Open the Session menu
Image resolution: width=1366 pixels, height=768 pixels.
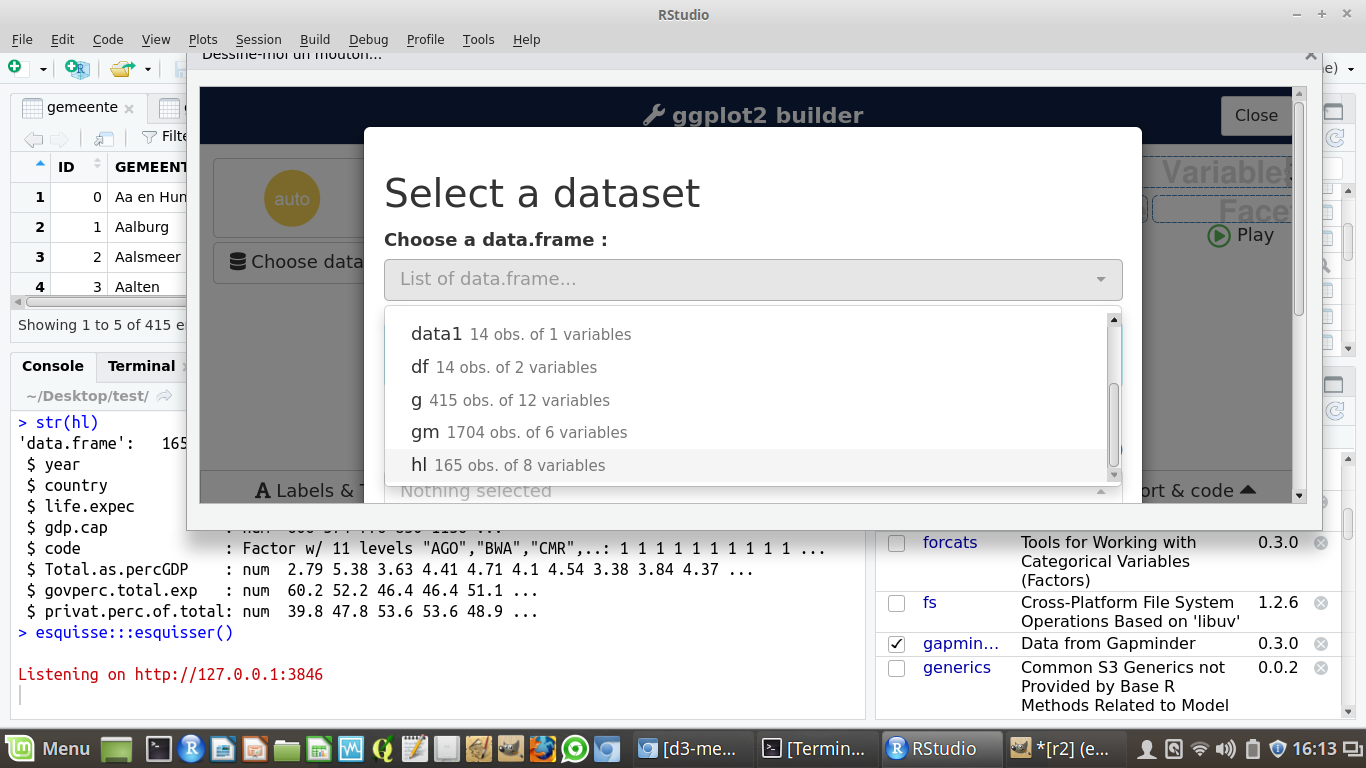coord(259,39)
